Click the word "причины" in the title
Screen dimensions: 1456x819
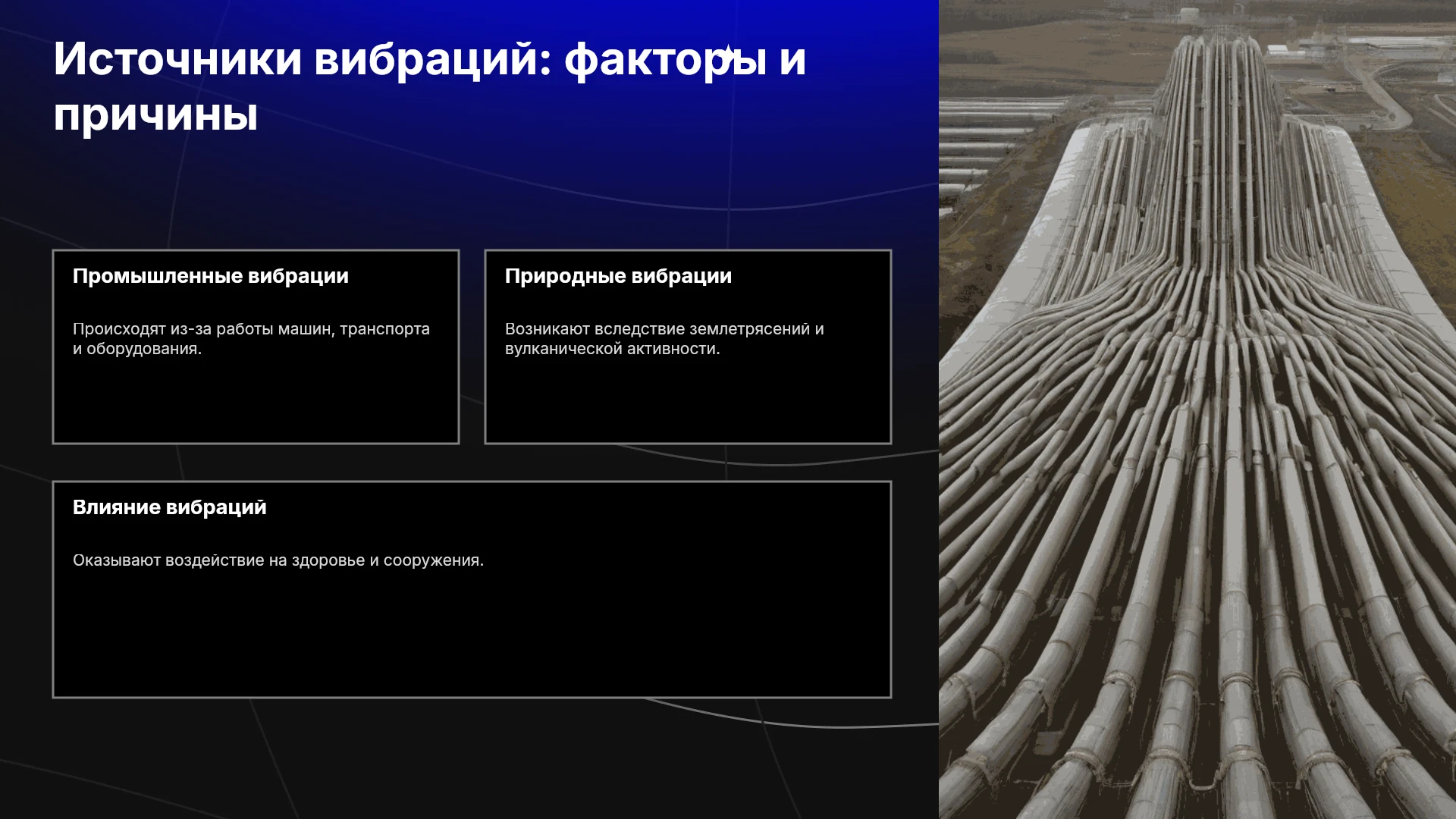pyautogui.click(x=155, y=117)
